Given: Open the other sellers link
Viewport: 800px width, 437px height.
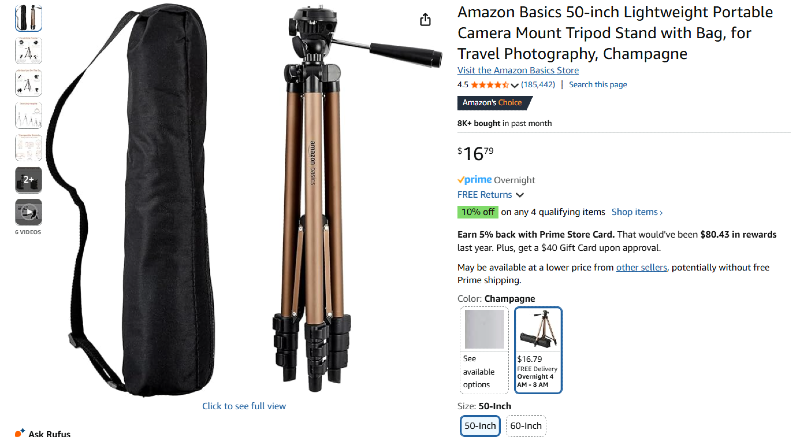Looking at the screenshot, I should (641, 267).
